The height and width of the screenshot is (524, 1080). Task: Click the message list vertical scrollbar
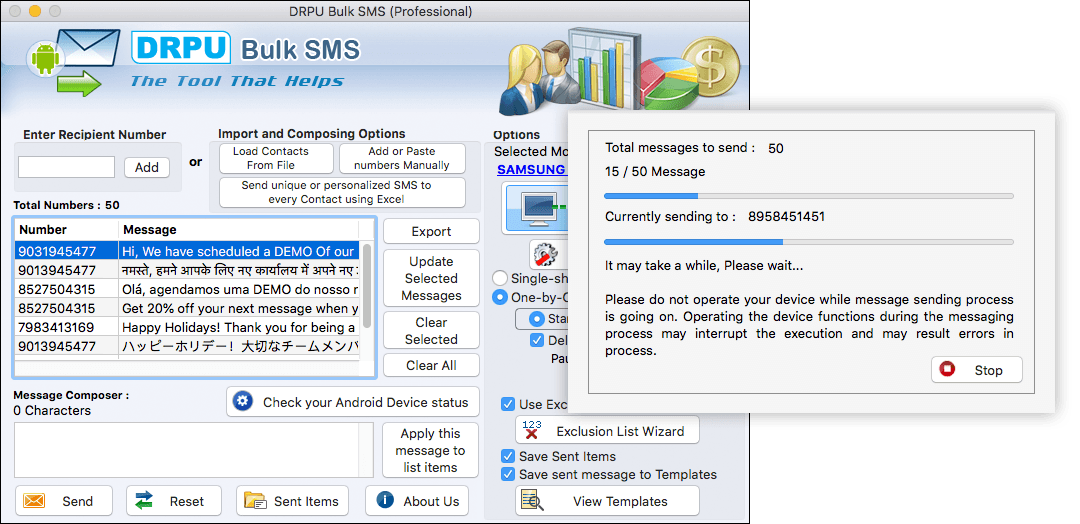367,286
